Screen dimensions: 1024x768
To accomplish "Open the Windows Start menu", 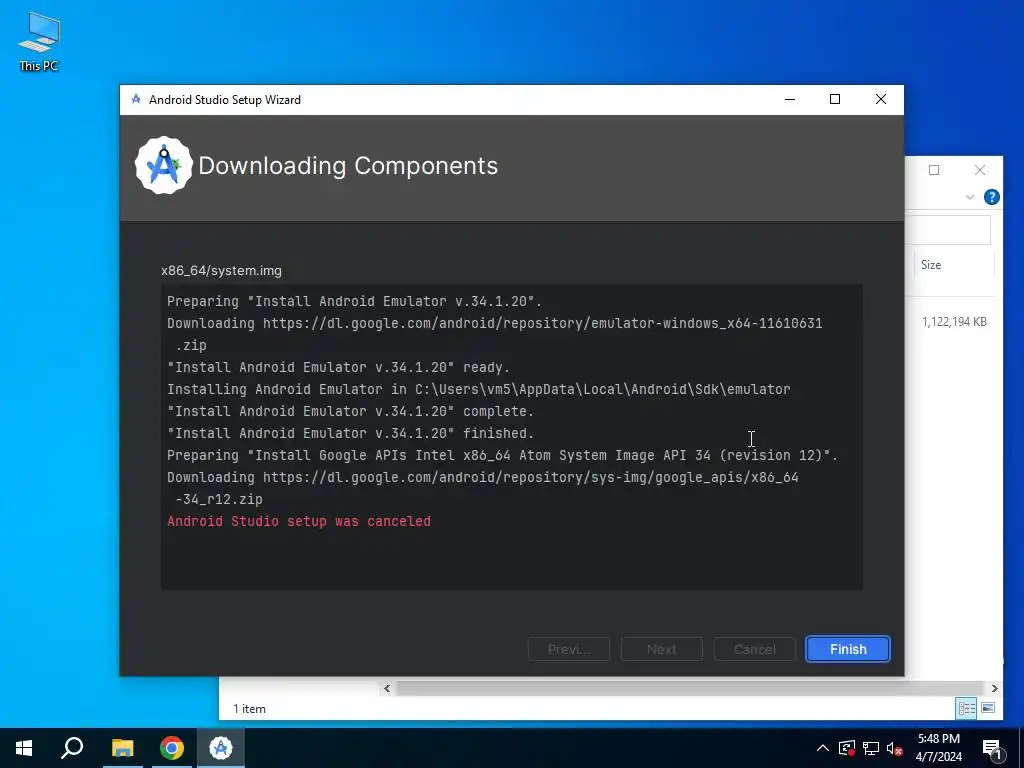I will 24,748.
